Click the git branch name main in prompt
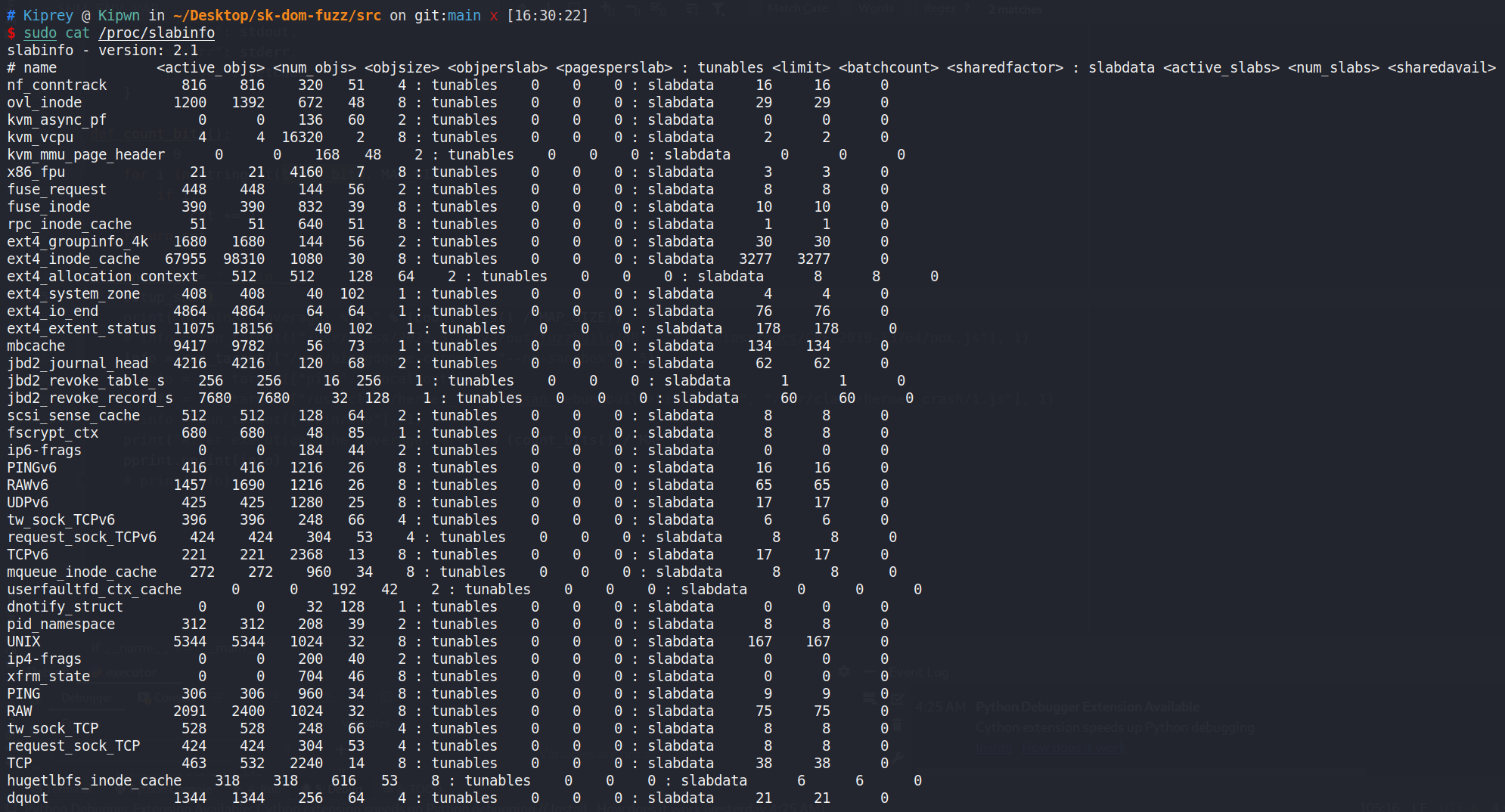Screen dimensions: 1505x812 pyautogui.click(x=464, y=16)
